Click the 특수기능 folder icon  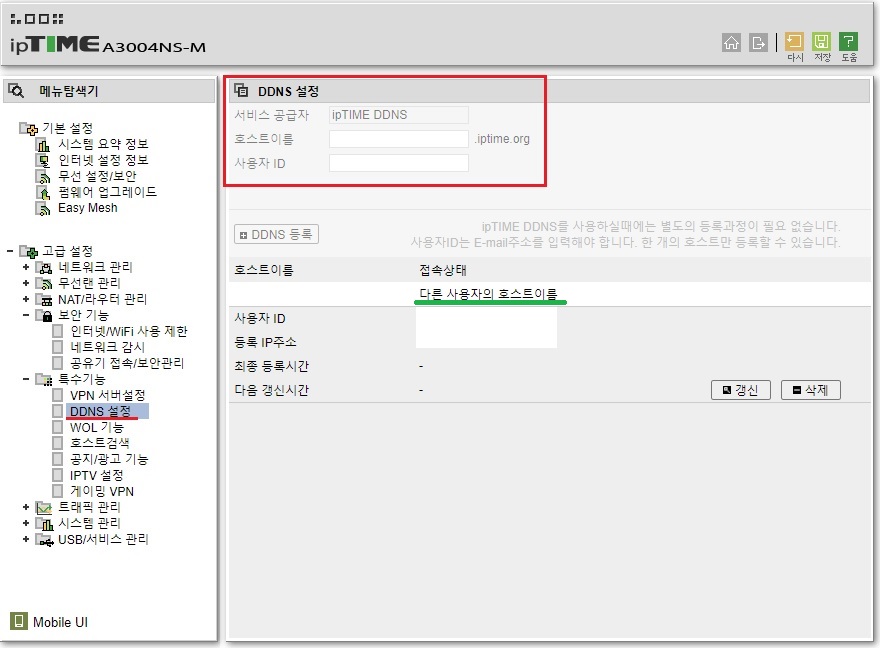(x=44, y=380)
